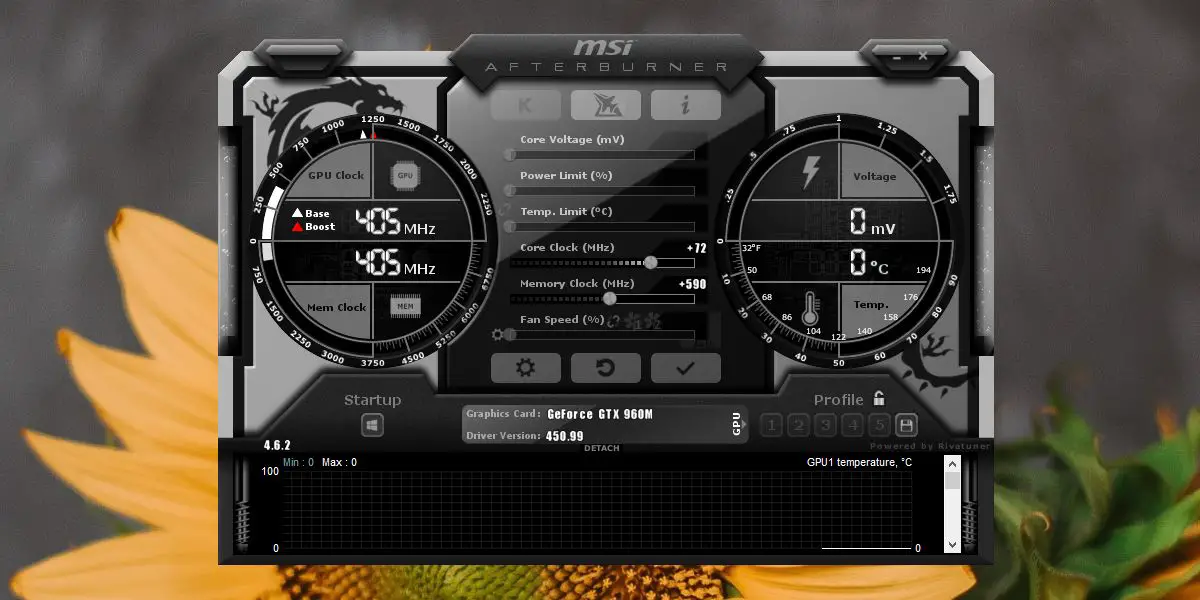Image resolution: width=1200 pixels, height=600 pixels.
Task: Click the Core Clock slider handle
Action: coord(651,263)
